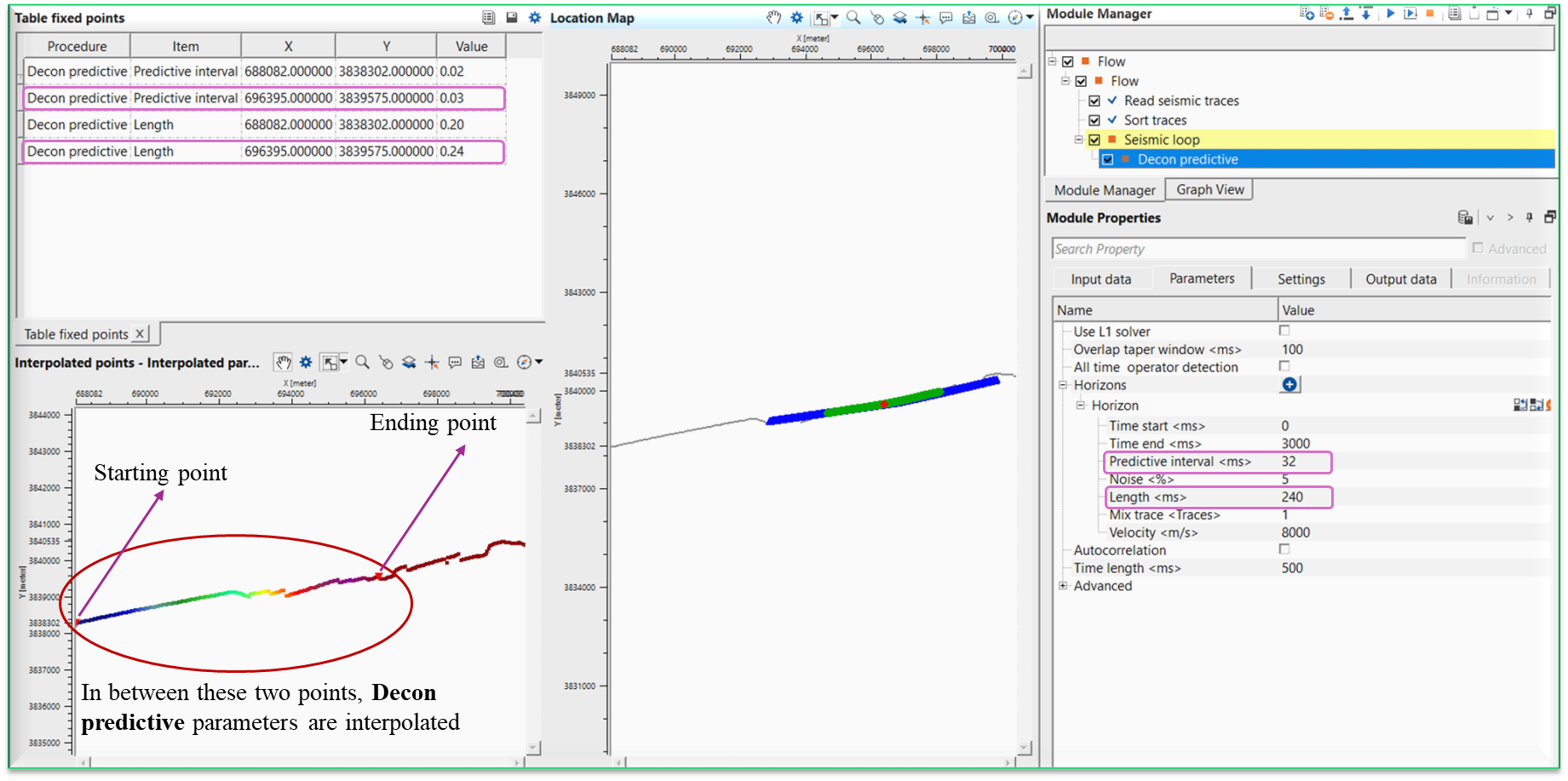The height and width of the screenshot is (781, 1568).
Task: Click the blue Run flow play button
Action: pyautogui.click(x=1390, y=14)
